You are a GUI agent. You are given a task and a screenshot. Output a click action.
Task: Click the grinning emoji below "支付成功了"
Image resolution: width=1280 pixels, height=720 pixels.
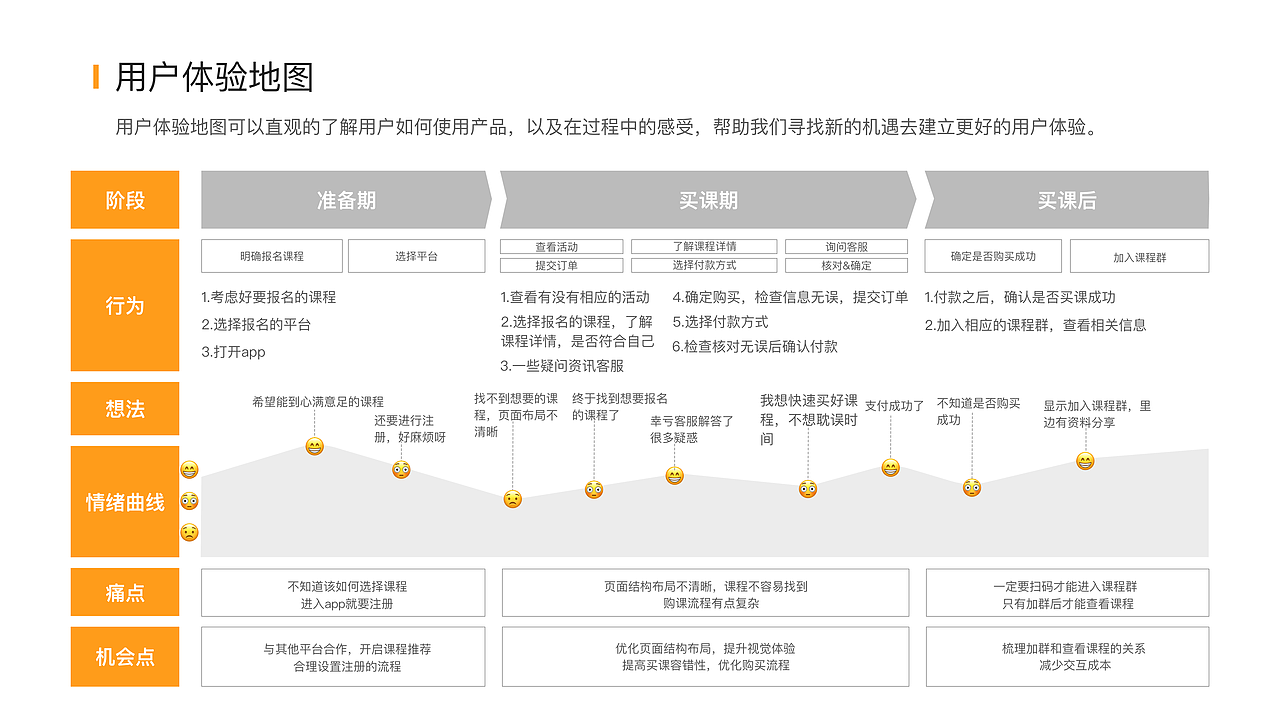tap(888, 467)
